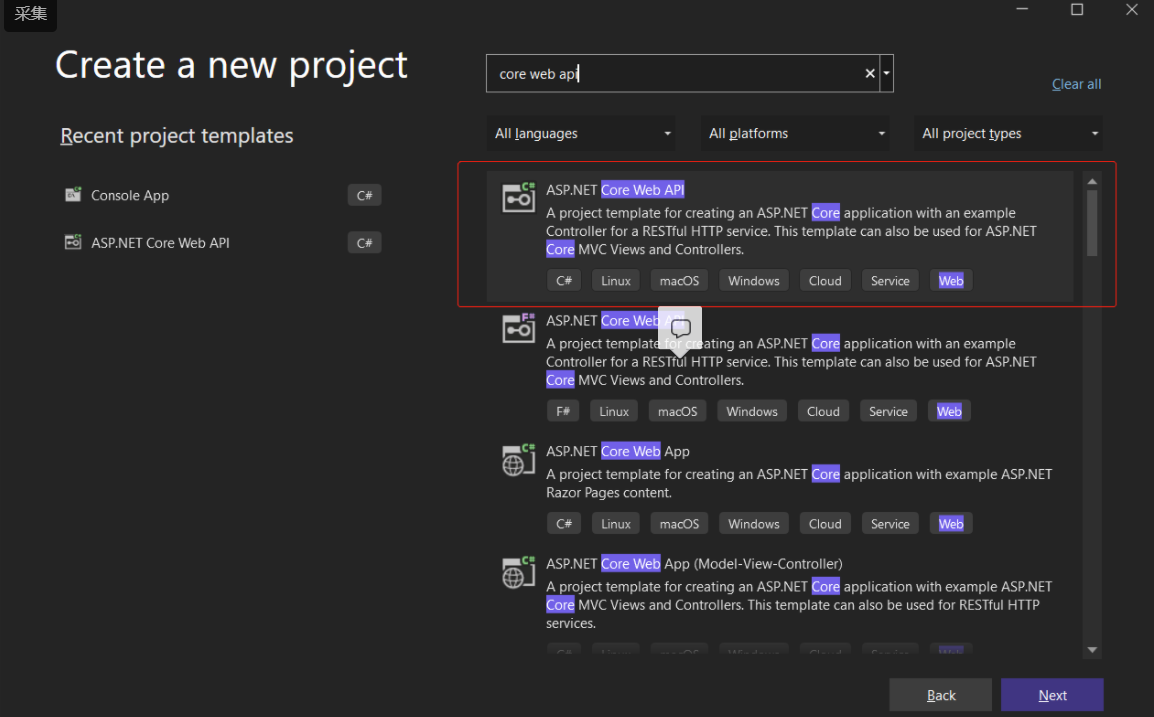This screenshot has height=717, width=1154.
Task: Click the Model-View-Controller template icon
Action: coord(518,573)
